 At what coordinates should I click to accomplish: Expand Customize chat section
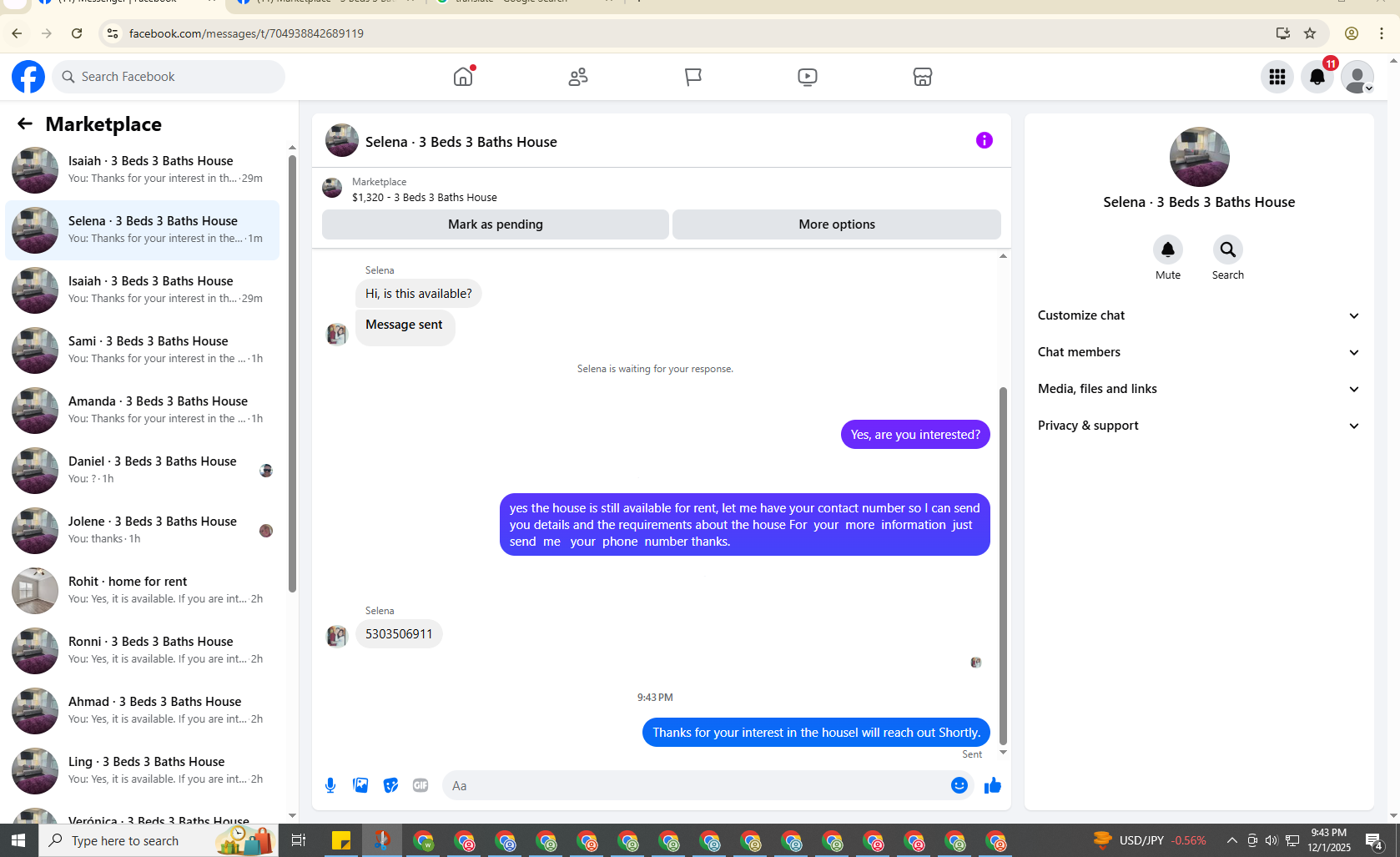point(1199,315)
